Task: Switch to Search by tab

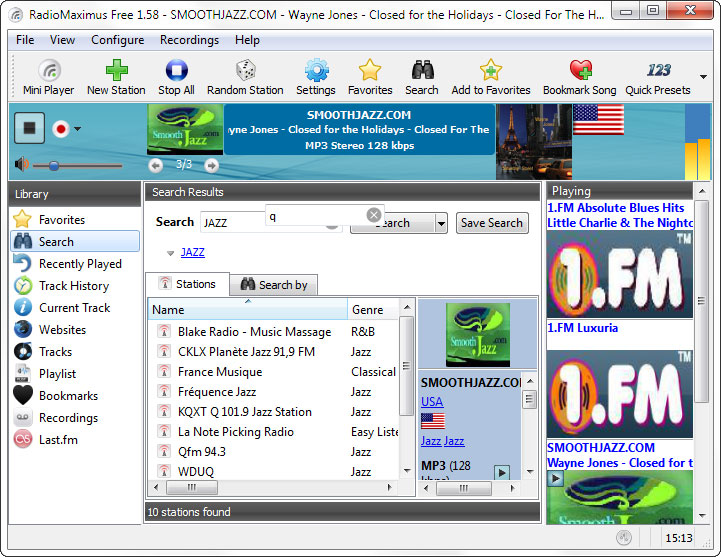Action: (274, 285)
